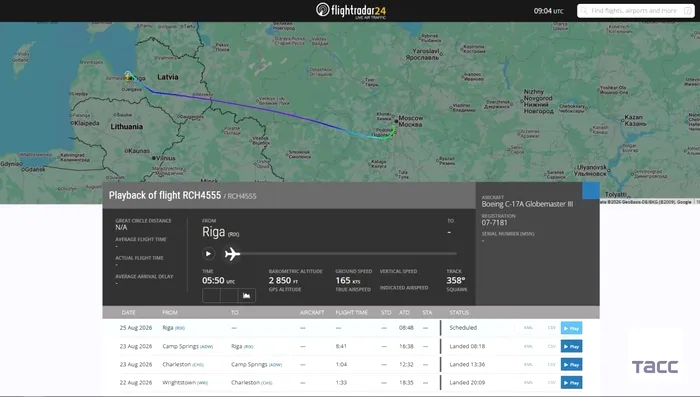This screenshot has width=700, height=397.
Task: Download KML for Landed 08:18 flight
Action: 528,347
